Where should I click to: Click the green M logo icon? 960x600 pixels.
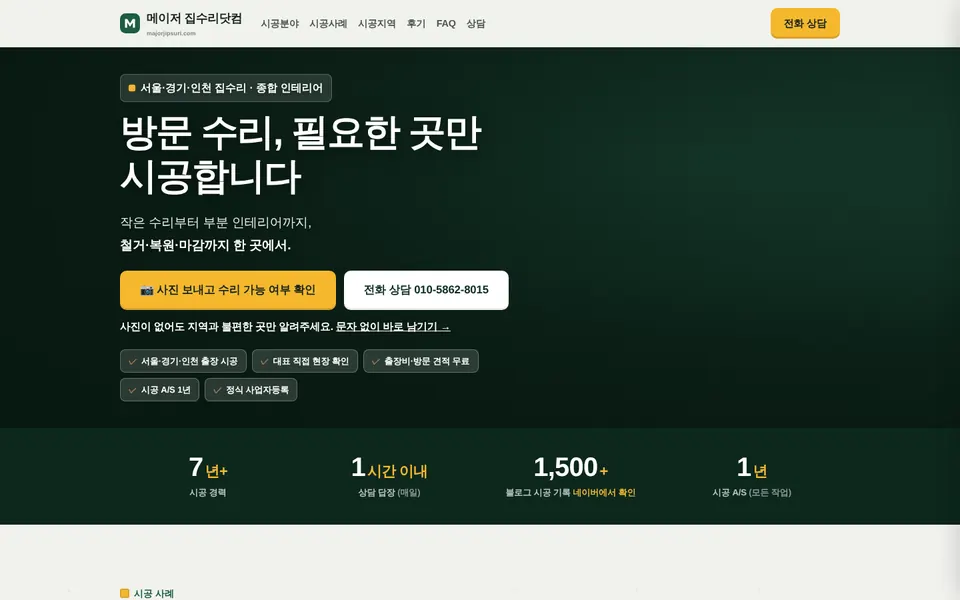(130, 23)
